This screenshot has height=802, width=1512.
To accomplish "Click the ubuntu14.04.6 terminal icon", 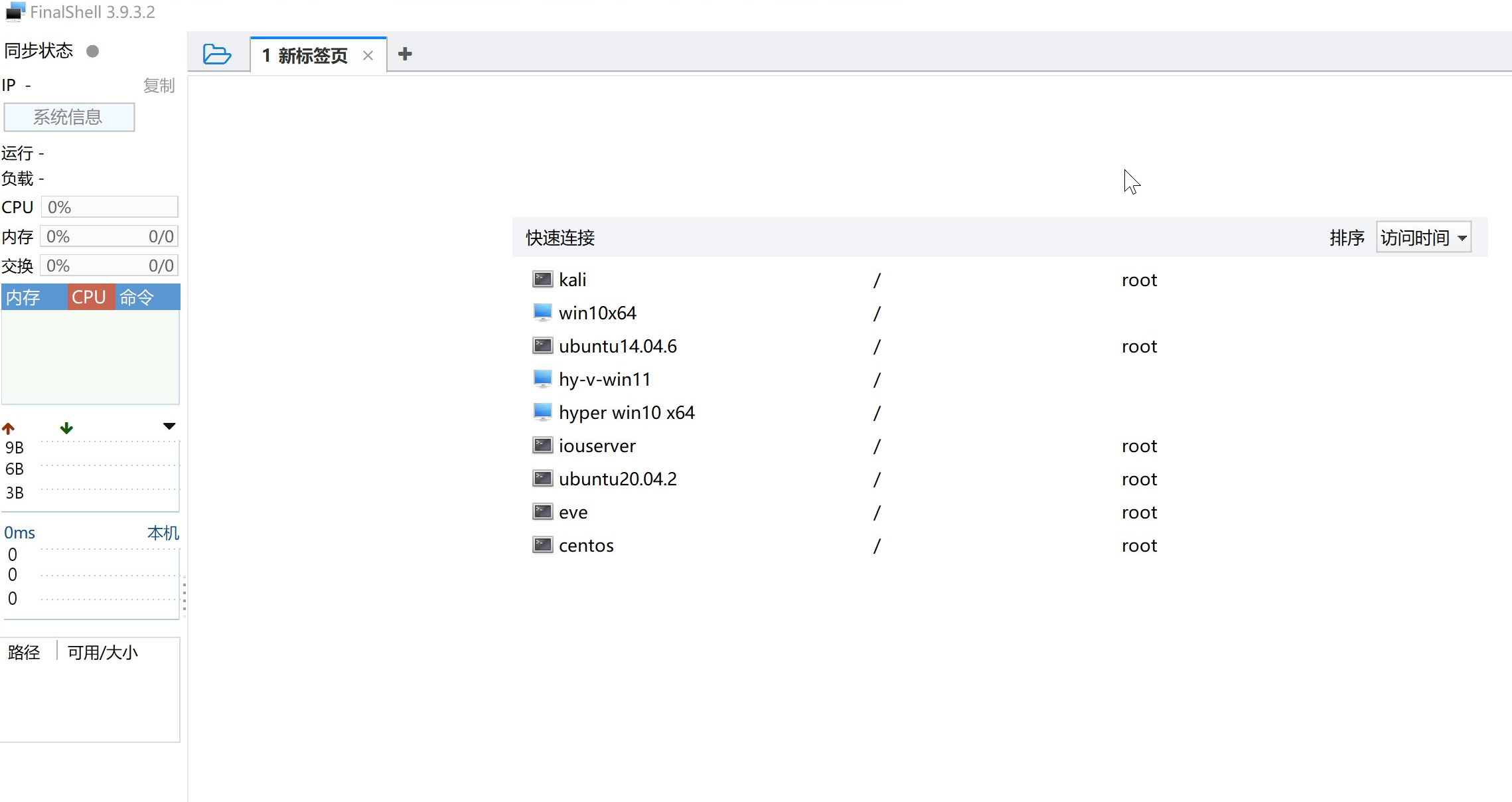I will (x=543, y=346).
